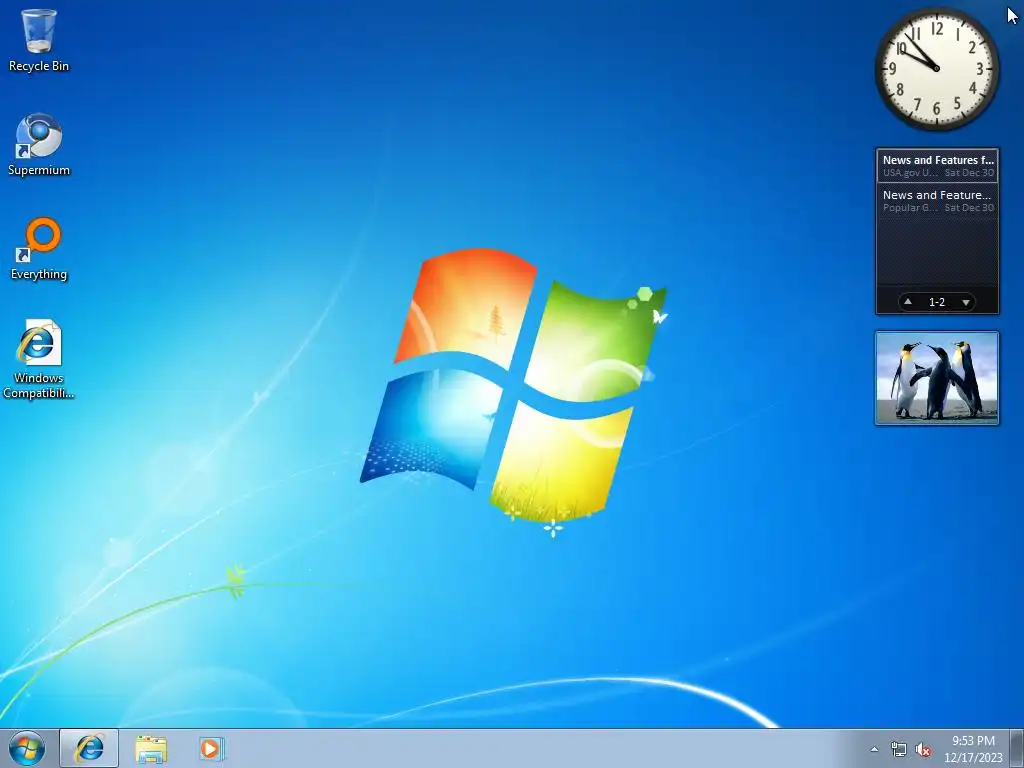Viewport: 1024px width, 768px height.
Task: Open the network status tray icon
Action: 899,749
